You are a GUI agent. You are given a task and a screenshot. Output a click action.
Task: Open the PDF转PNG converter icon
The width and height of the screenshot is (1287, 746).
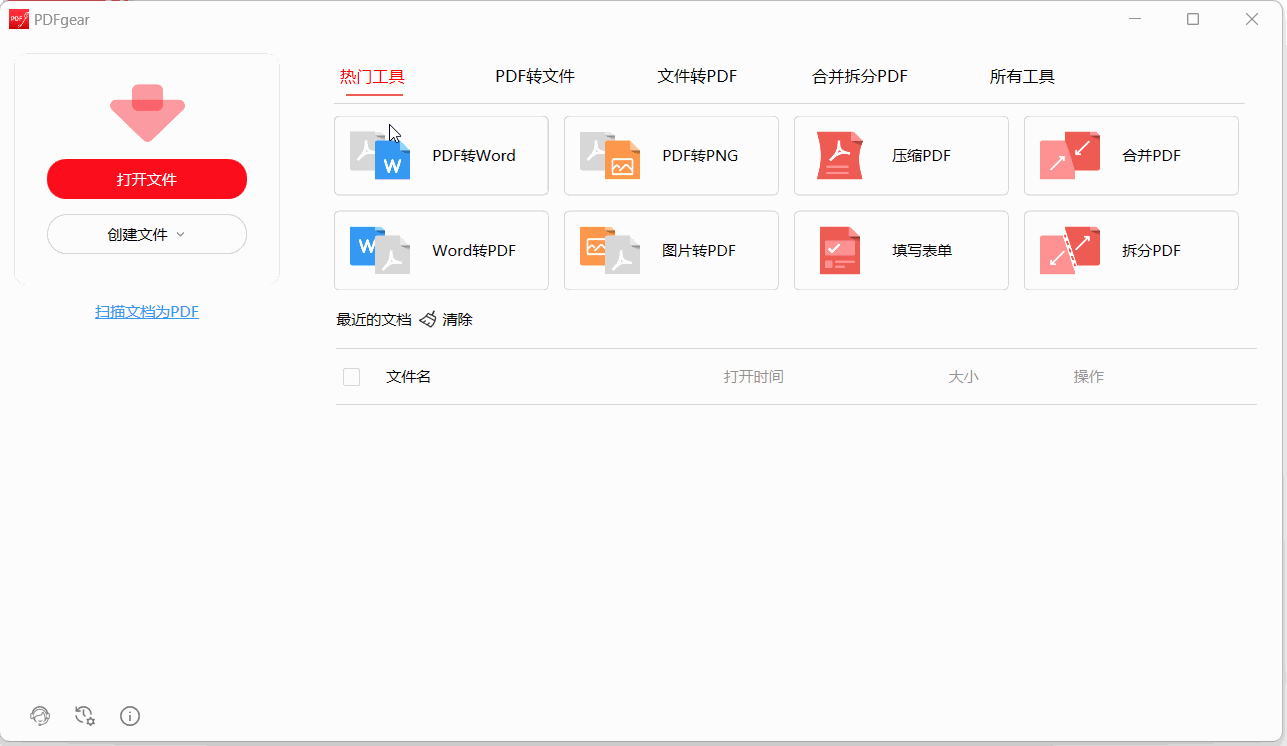pyautogui.click(x=610, y=155)
